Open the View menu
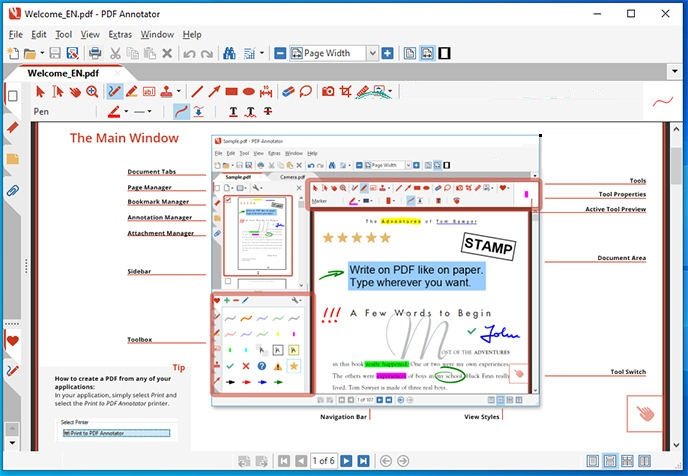 pos(90,34)
